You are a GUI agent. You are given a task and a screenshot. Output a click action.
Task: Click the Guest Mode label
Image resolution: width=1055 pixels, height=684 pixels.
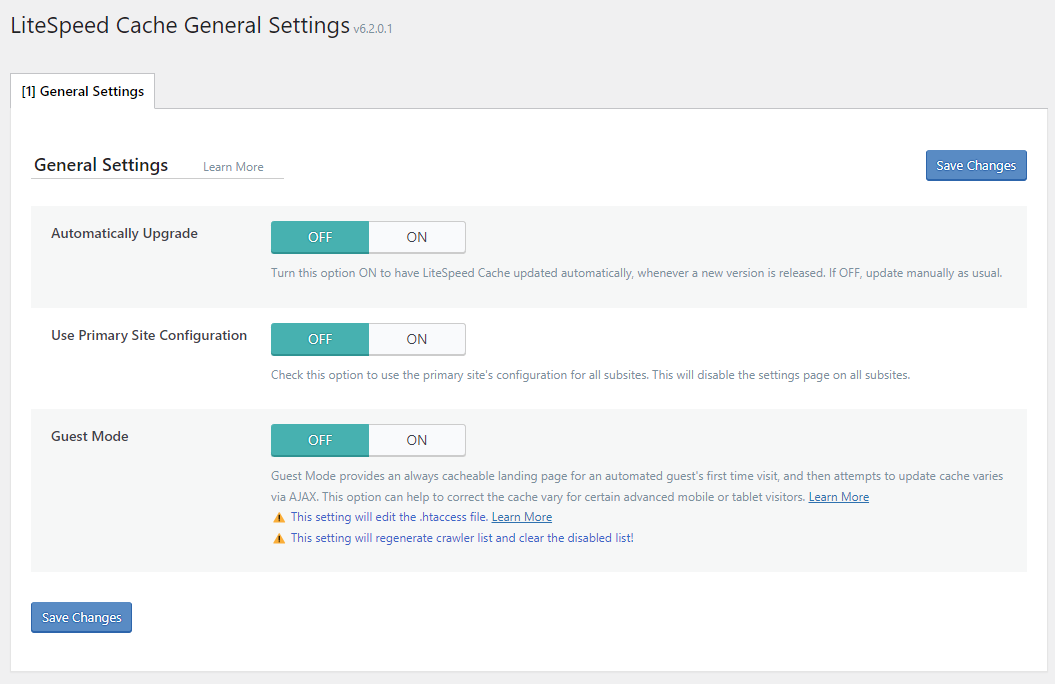click(x=89, y=436)
